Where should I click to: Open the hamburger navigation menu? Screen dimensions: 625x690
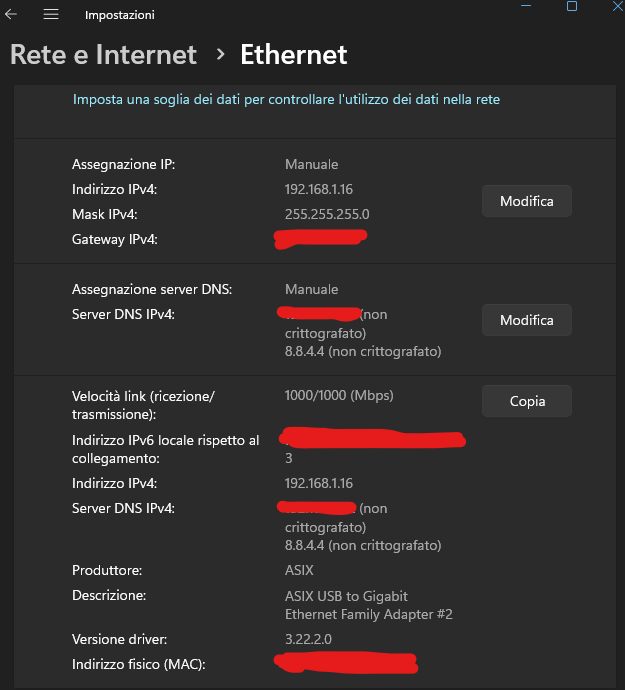coord(51,15)
